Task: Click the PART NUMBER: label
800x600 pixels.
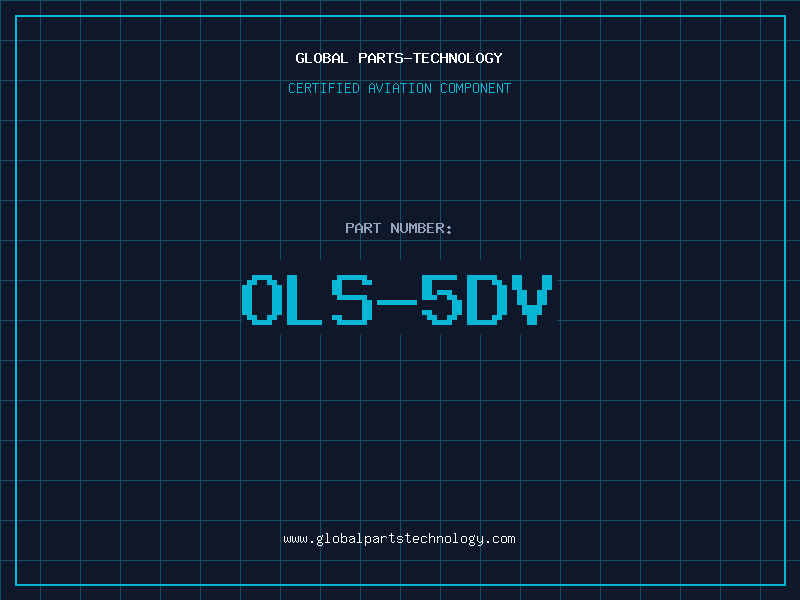Action: [x=399, y=228]
